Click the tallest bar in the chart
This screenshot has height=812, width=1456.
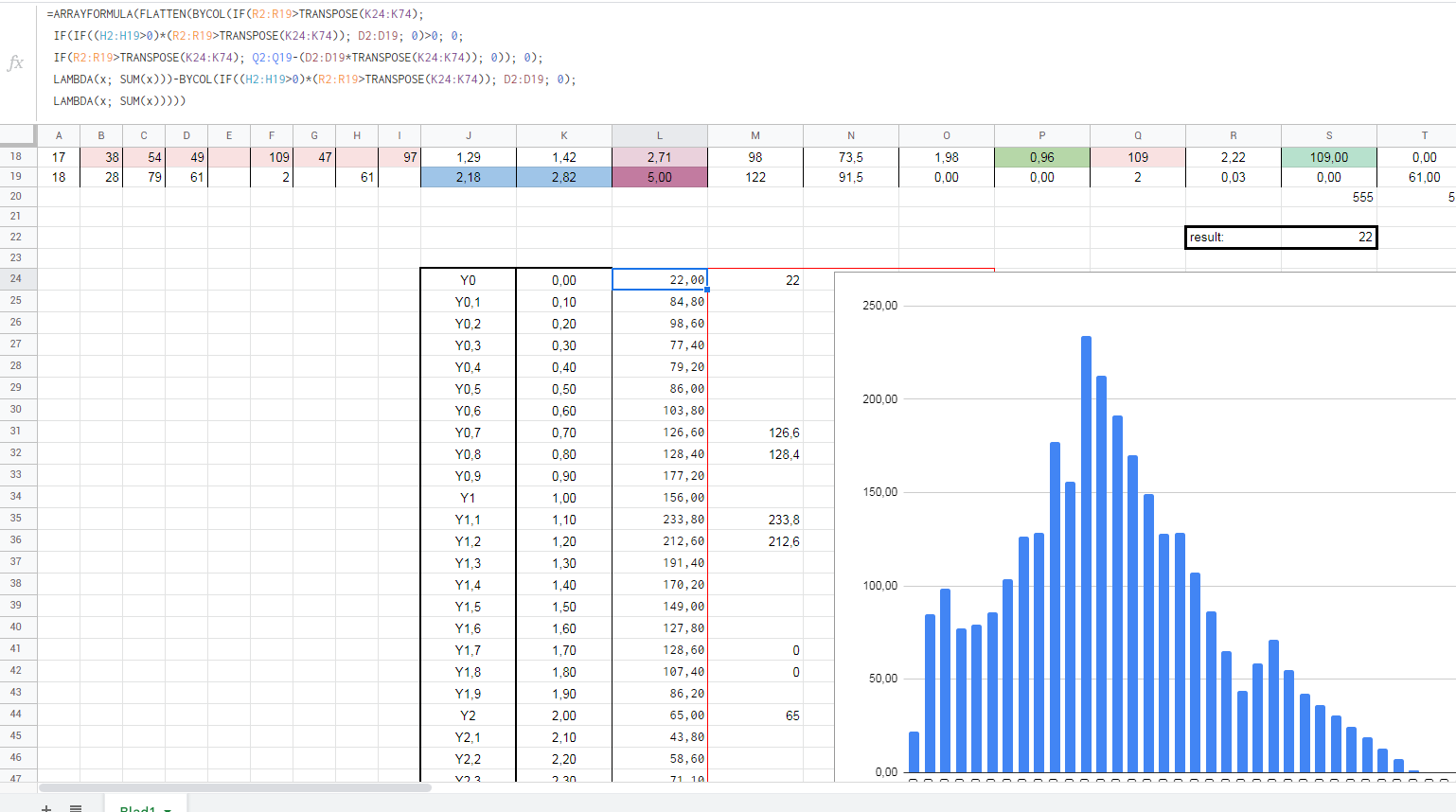pos(1086,554)
